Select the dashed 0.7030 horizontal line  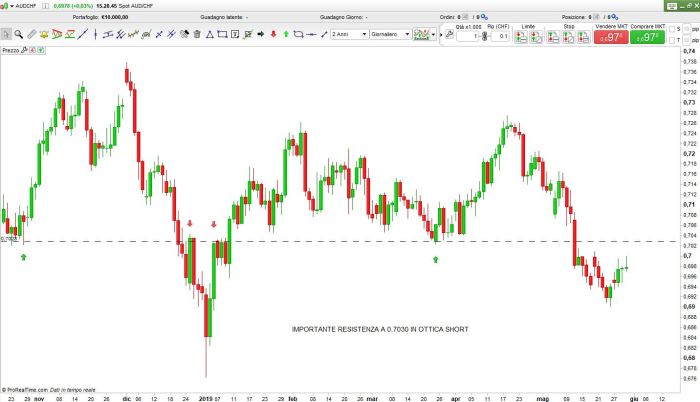[x=339, y=242]
